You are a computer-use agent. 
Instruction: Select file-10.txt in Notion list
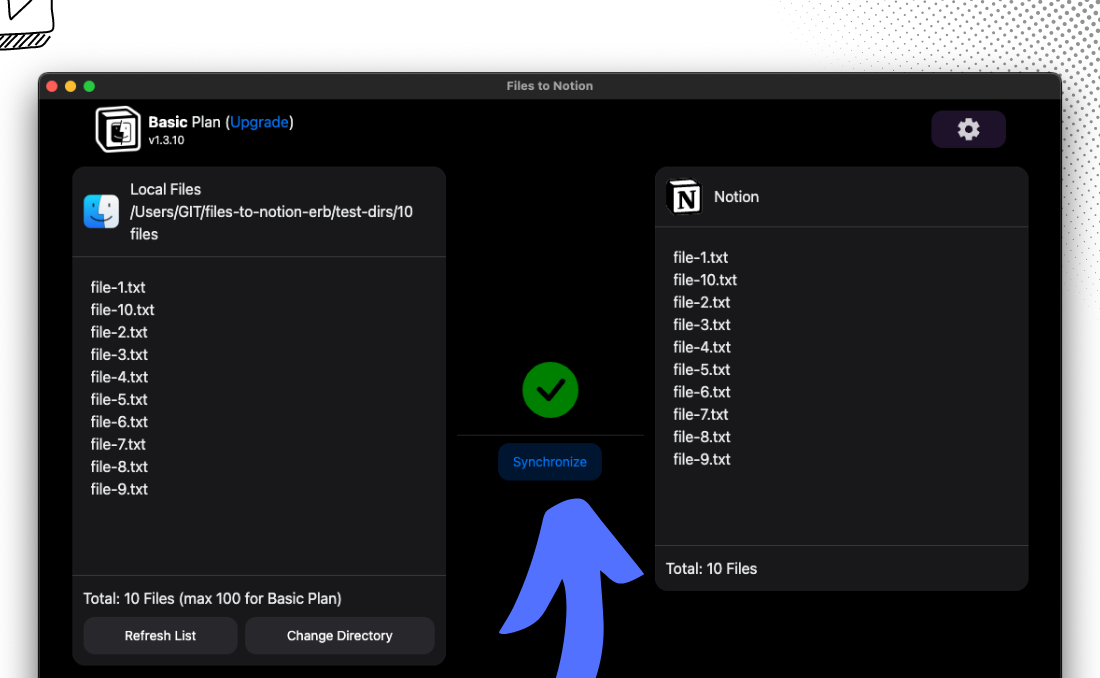click(x=705, y=280)
